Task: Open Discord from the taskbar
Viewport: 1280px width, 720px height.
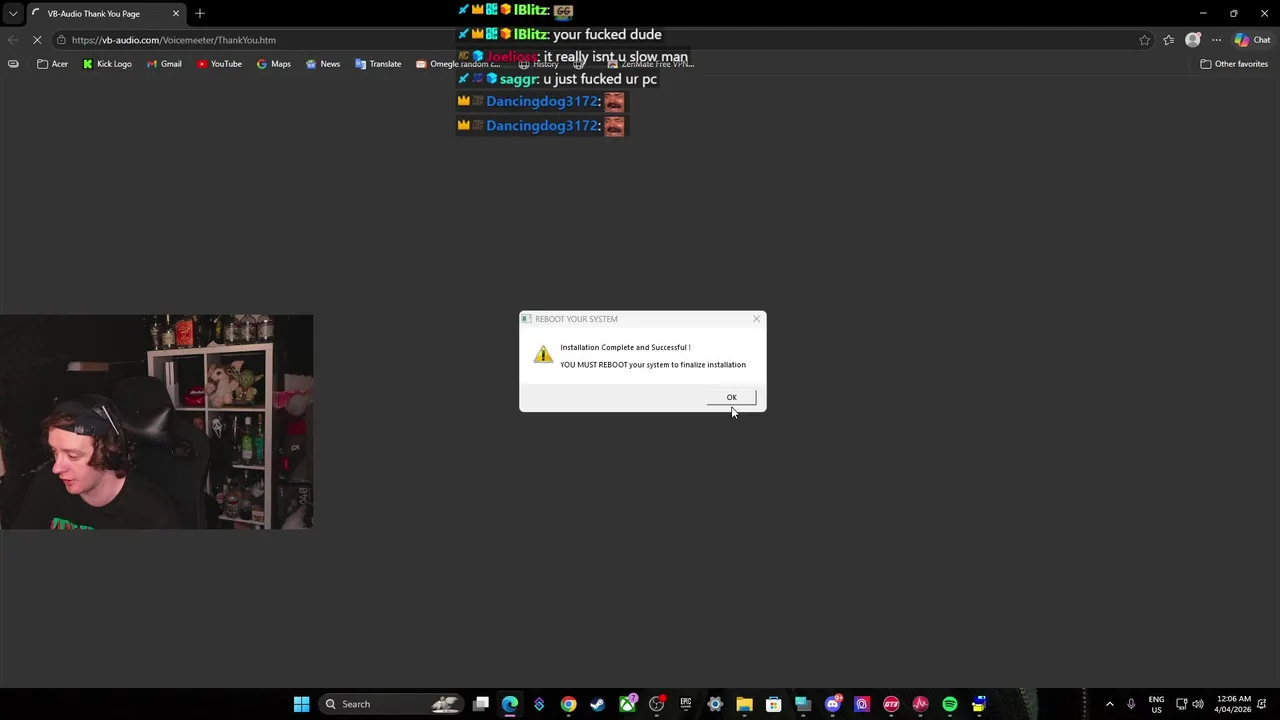Action: pos(832,704)
